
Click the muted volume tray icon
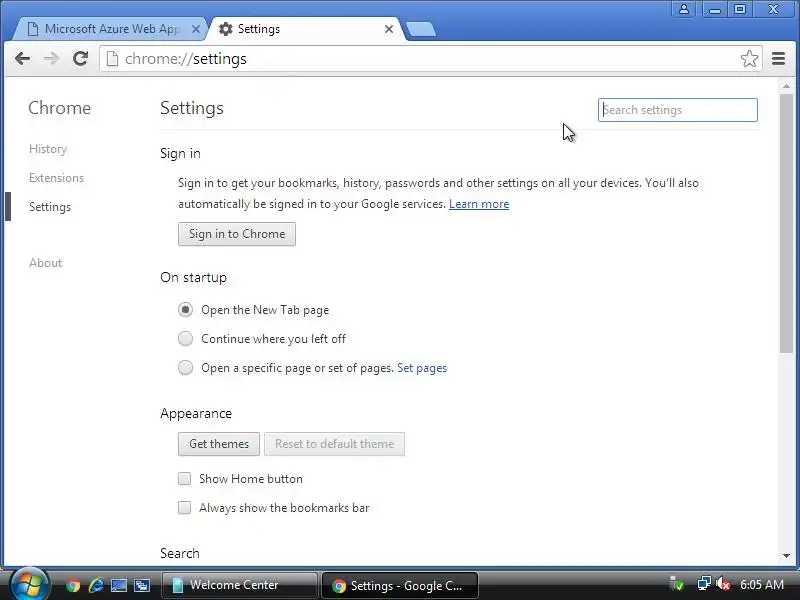click(722, 584)
